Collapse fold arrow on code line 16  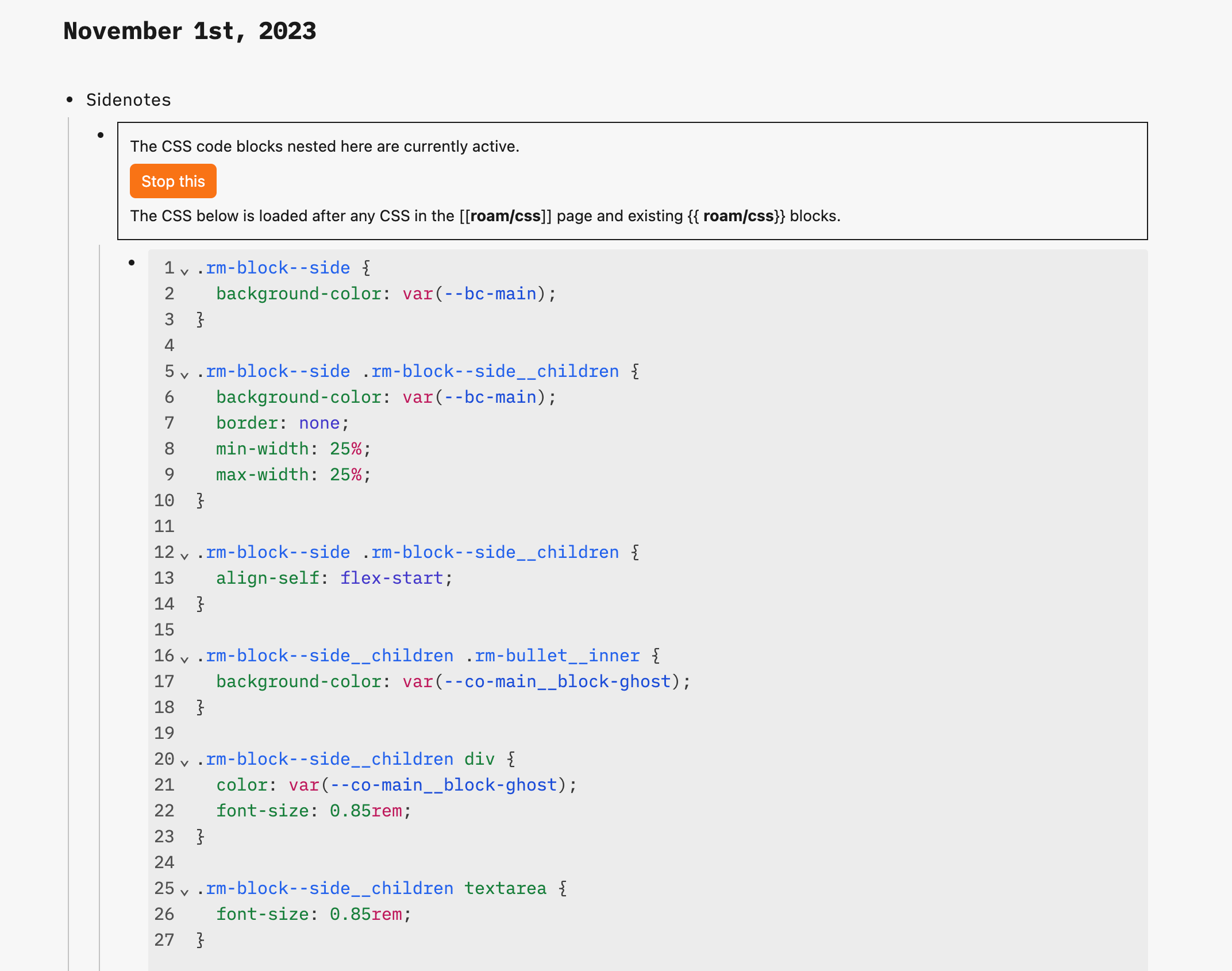[184, 658]
